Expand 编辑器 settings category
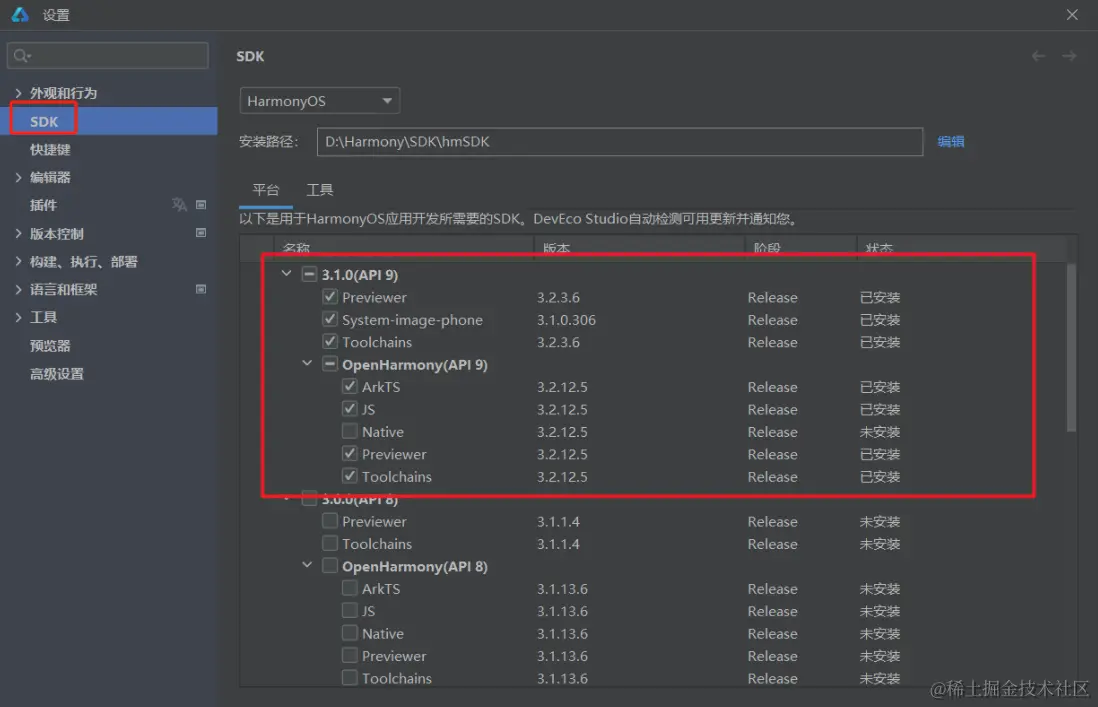The height and width of the screenshot is (707, 1098). (x=19, y=177)
